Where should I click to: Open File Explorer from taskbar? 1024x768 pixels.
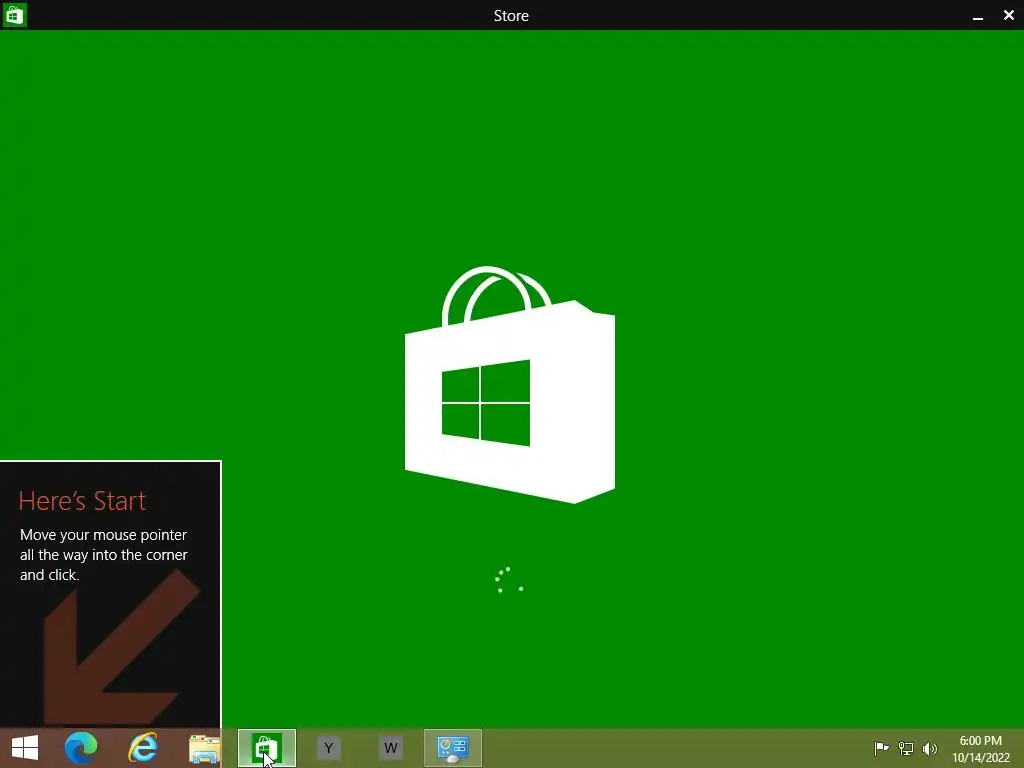(x=204, y=748)
